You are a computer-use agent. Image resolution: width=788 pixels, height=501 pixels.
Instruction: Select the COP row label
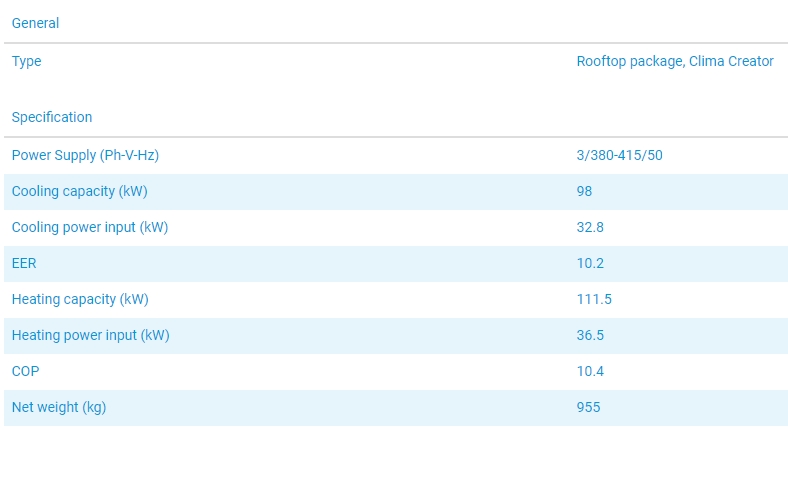26,371
